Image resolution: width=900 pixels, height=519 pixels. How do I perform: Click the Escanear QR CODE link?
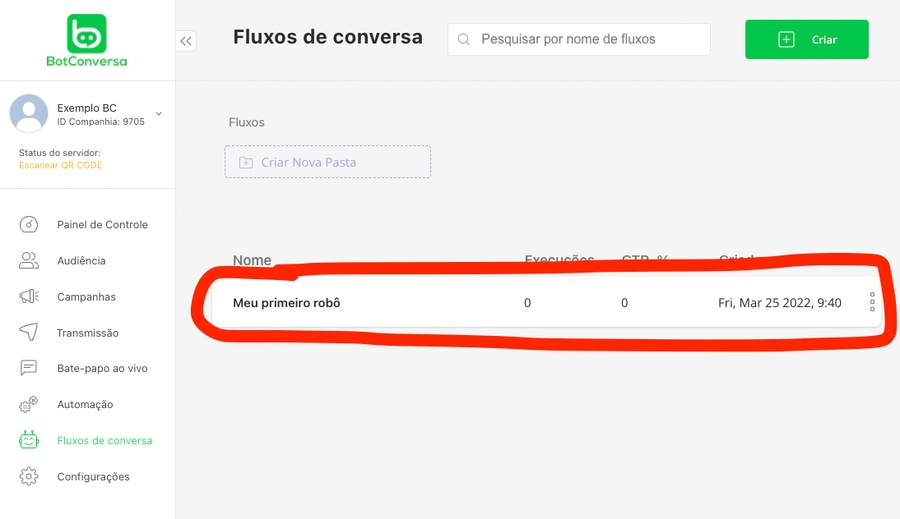[60, 166]
